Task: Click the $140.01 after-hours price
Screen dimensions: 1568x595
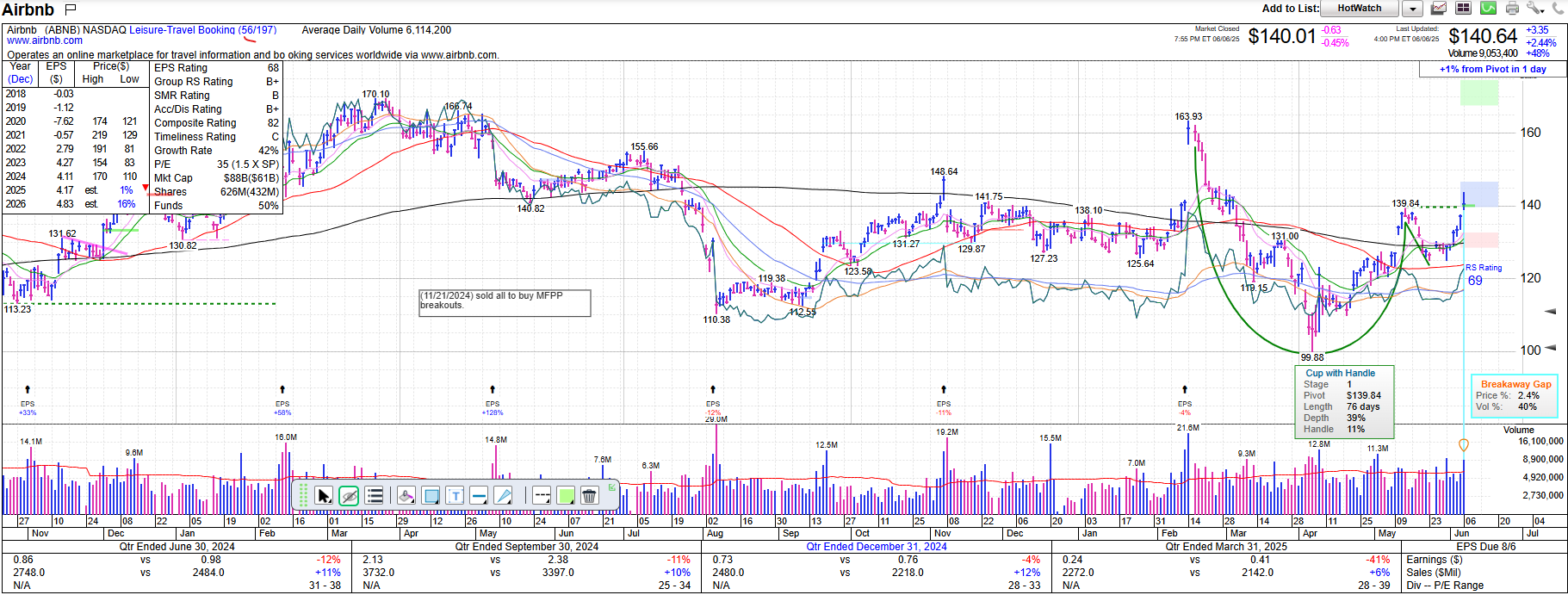Action: click(1282, 36)
